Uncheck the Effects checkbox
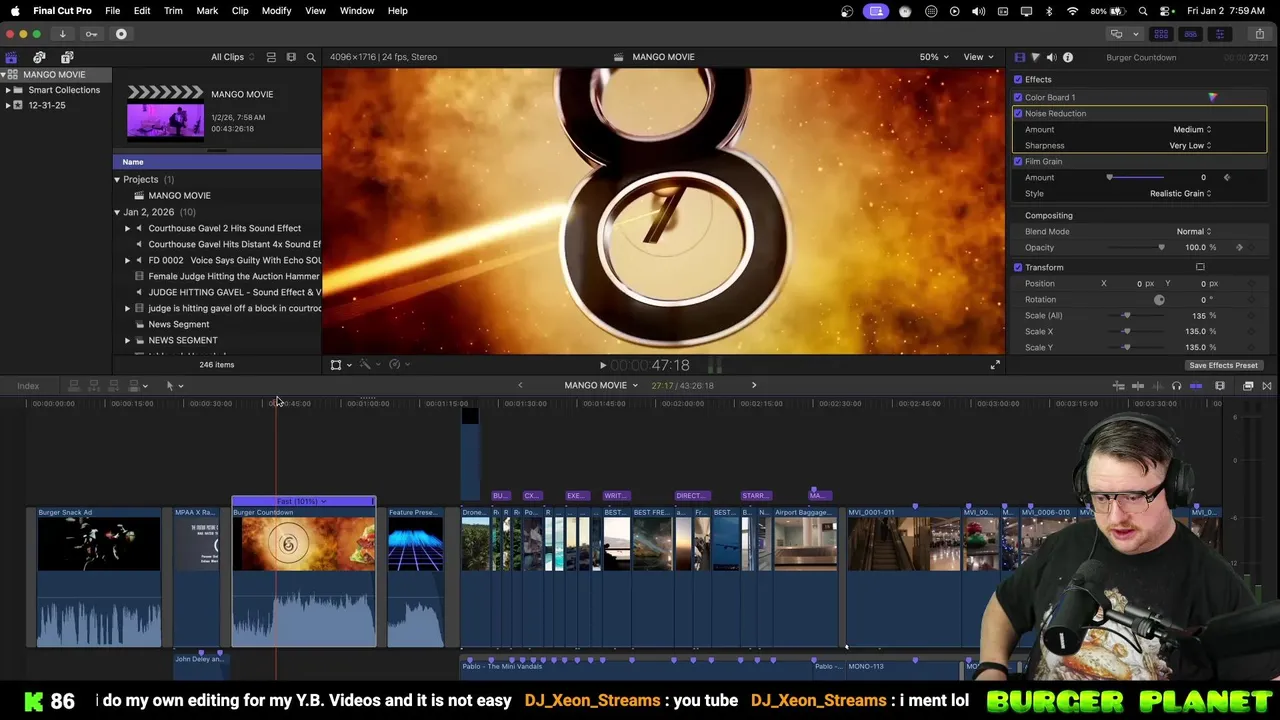Screen dimensions: 1280x720 (1018, 79)
